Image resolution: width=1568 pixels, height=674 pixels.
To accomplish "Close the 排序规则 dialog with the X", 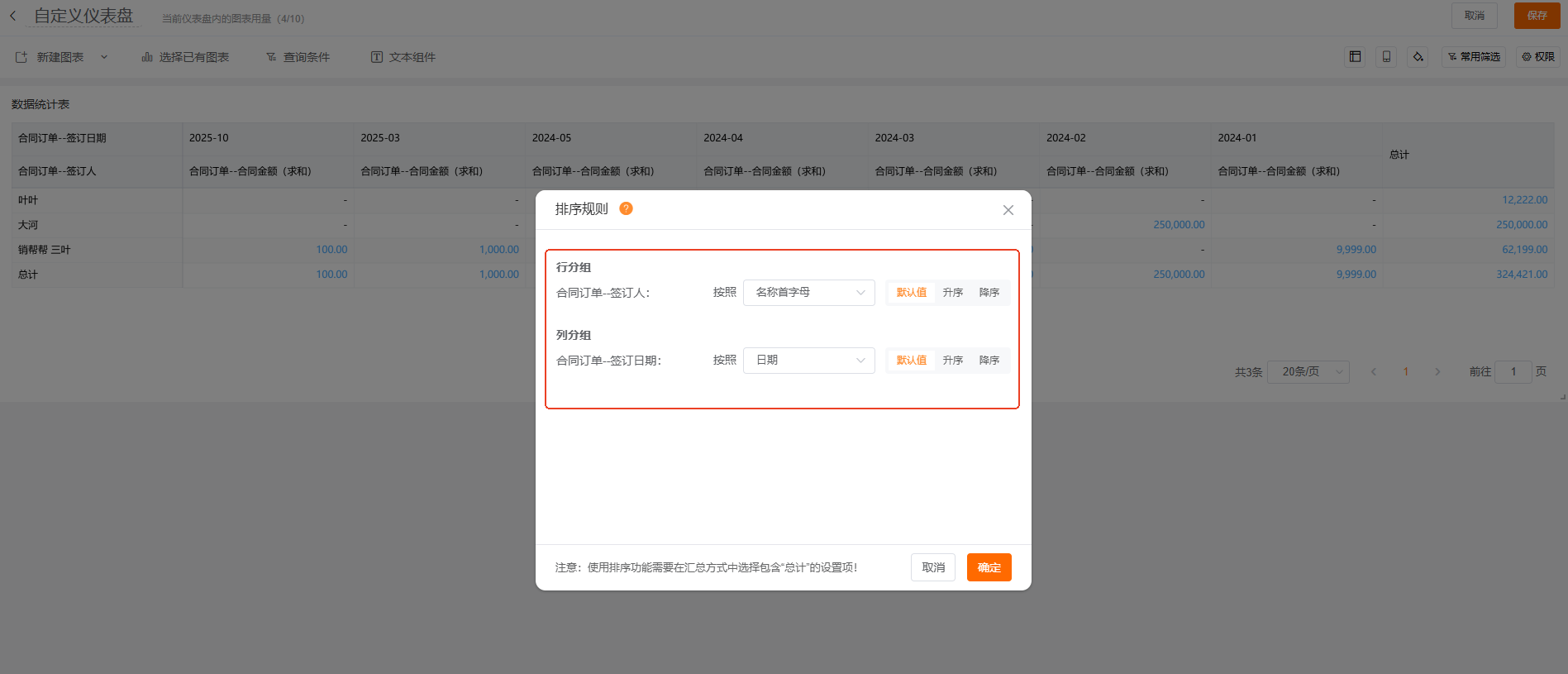I will (x=1008, y=210).
